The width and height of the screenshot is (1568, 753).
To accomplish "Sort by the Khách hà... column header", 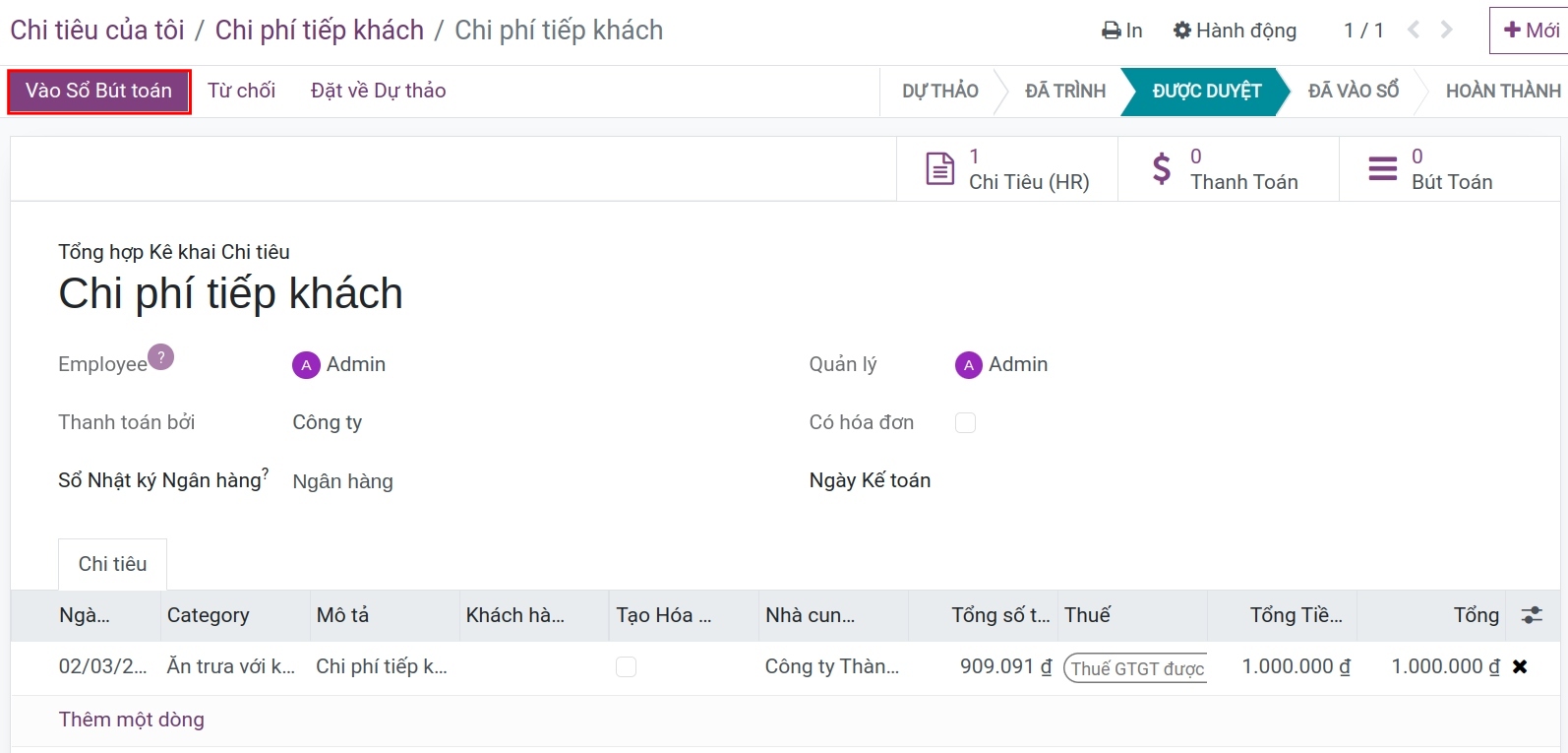I will click(x=535, y=615).
